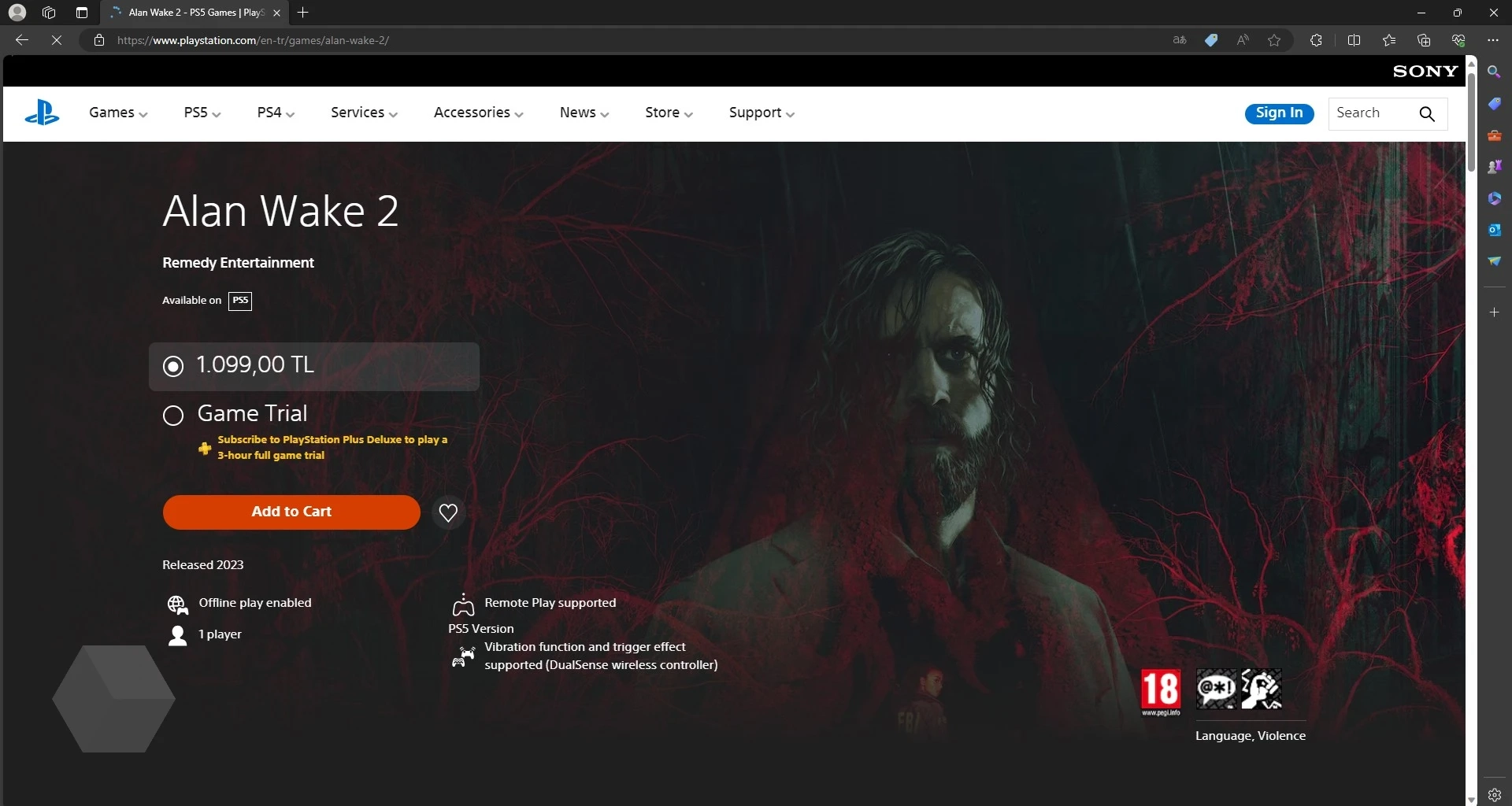Expand the News menu

click(584, 113)
